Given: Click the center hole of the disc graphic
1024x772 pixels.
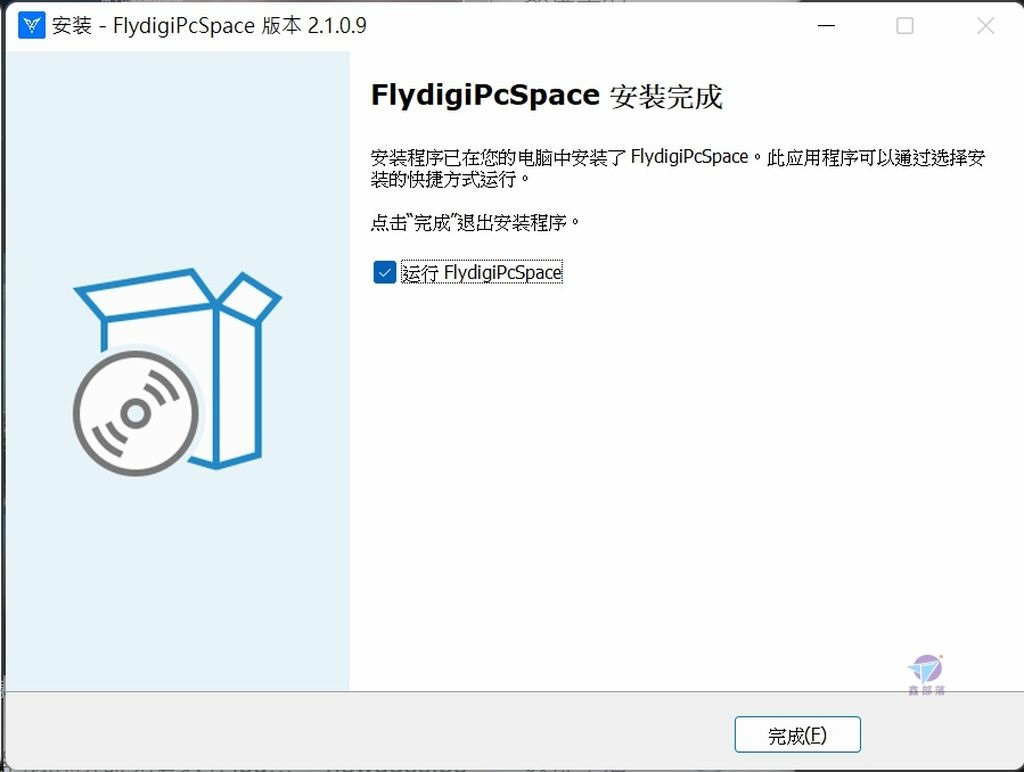Looking at the screenshot, I should (x=135, y=413).
